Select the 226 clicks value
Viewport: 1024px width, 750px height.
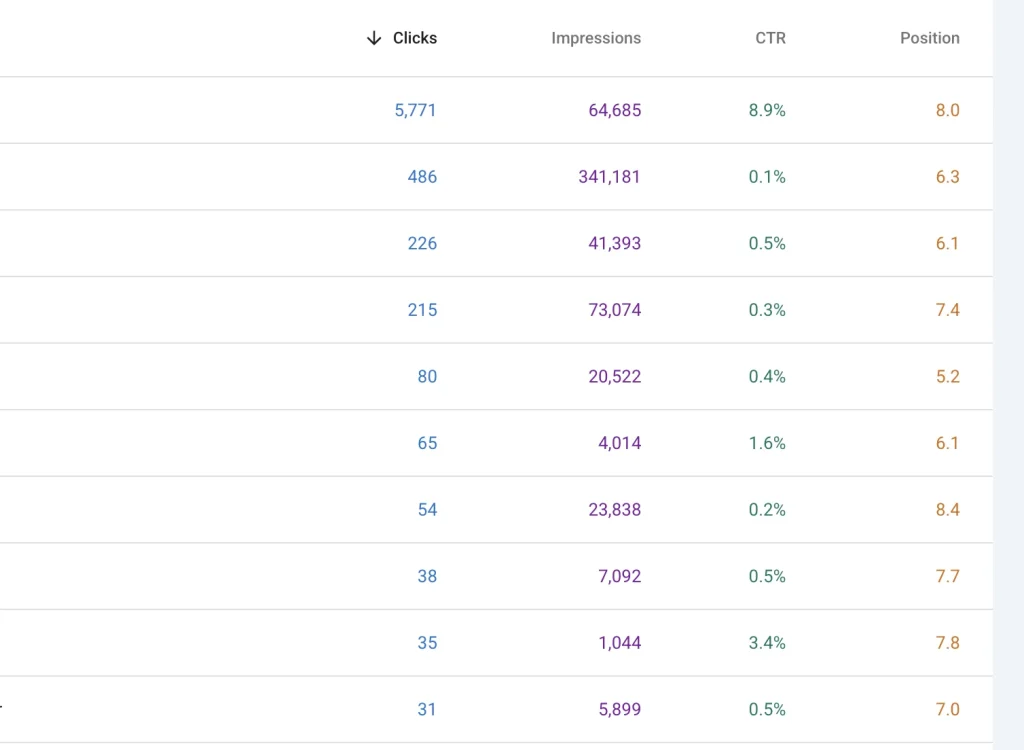pyautogui.click(x=422, y=243)
